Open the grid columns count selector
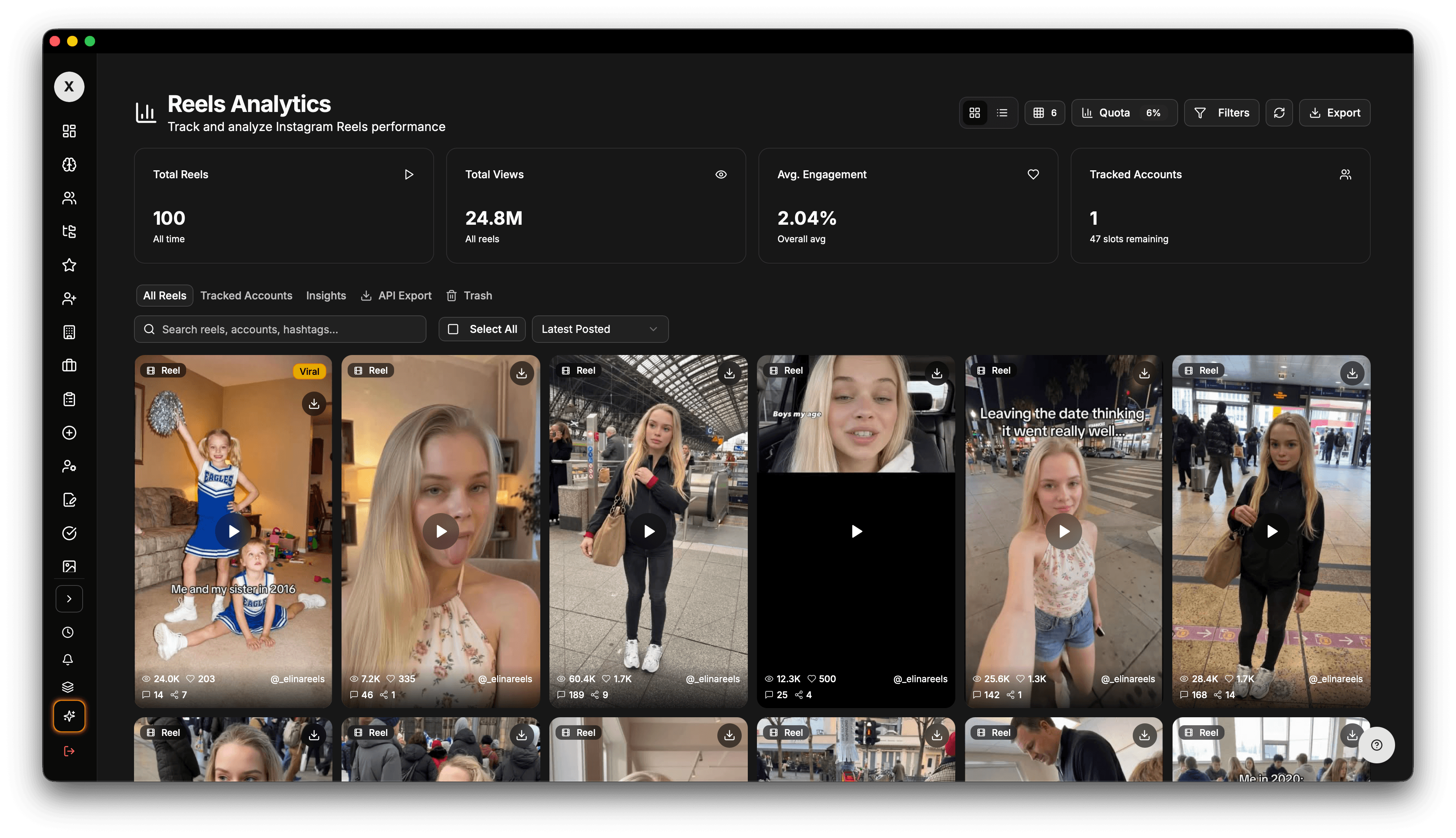1456x838 pixels. coord(1045,113)
